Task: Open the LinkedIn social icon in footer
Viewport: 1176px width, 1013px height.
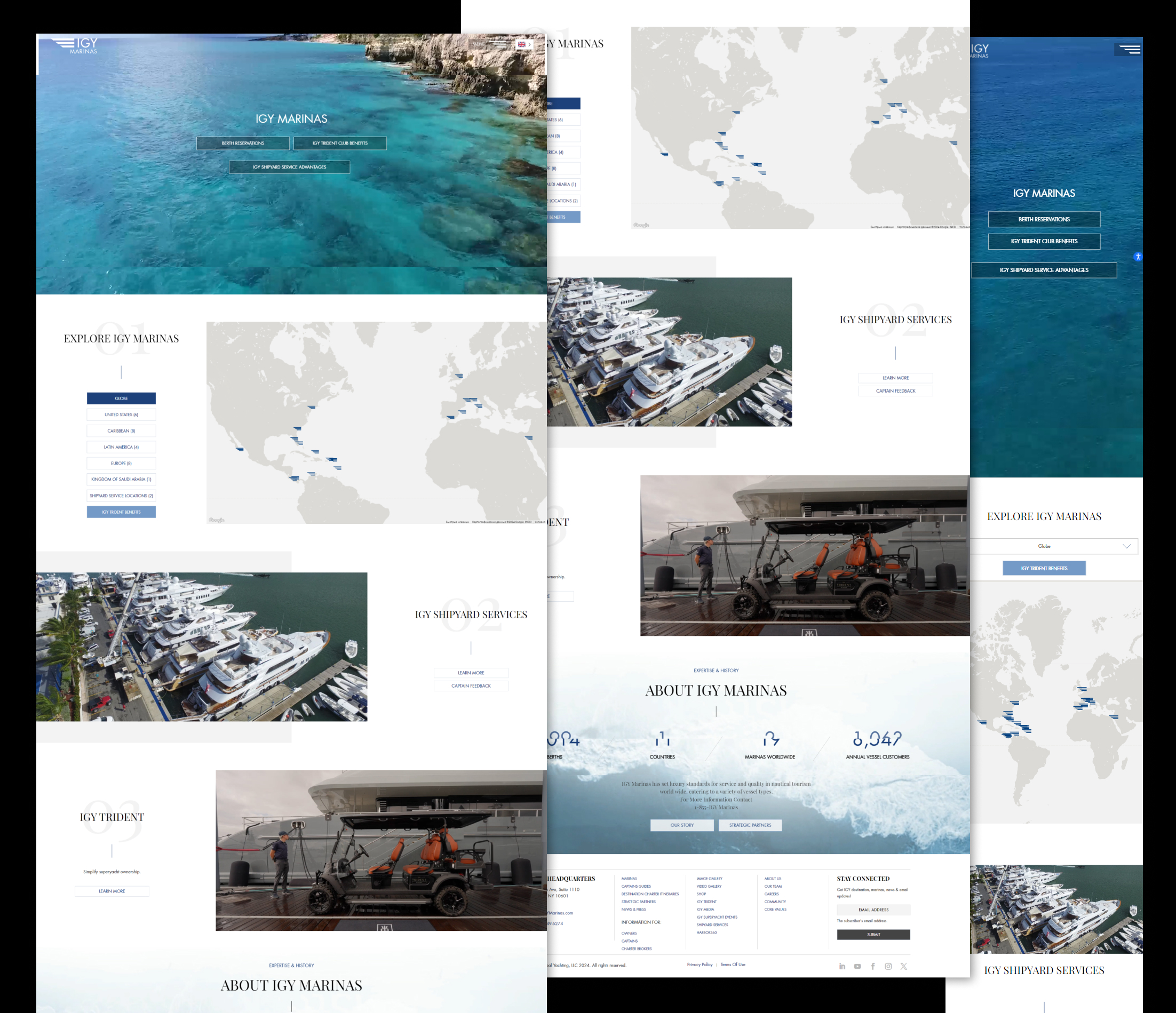Action: 843,967
